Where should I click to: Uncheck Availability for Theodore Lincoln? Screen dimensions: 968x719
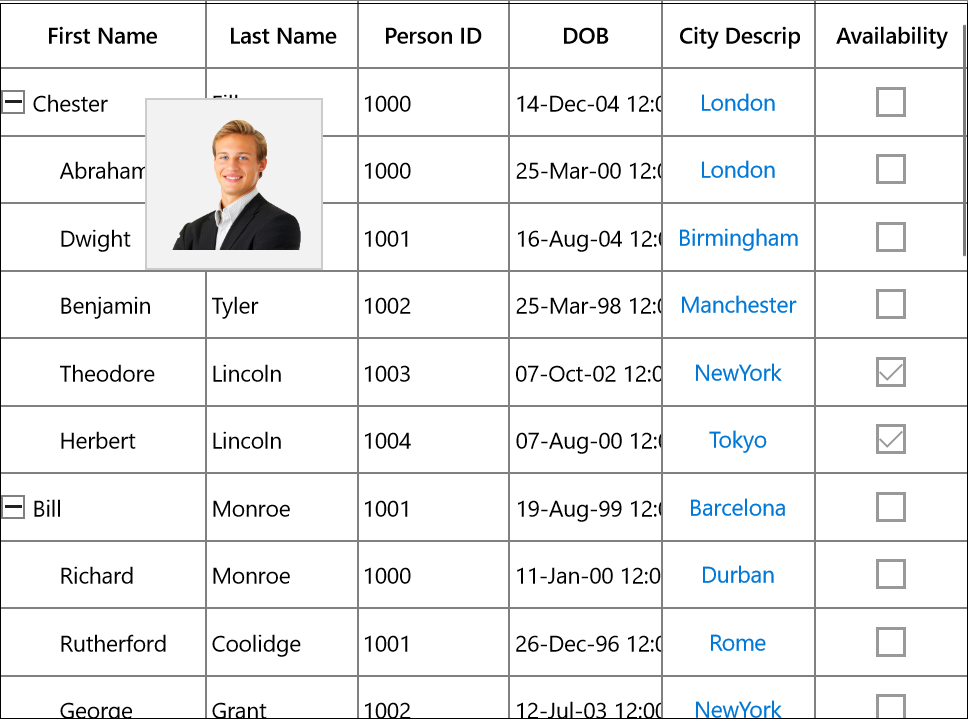[x=891, y=372]
